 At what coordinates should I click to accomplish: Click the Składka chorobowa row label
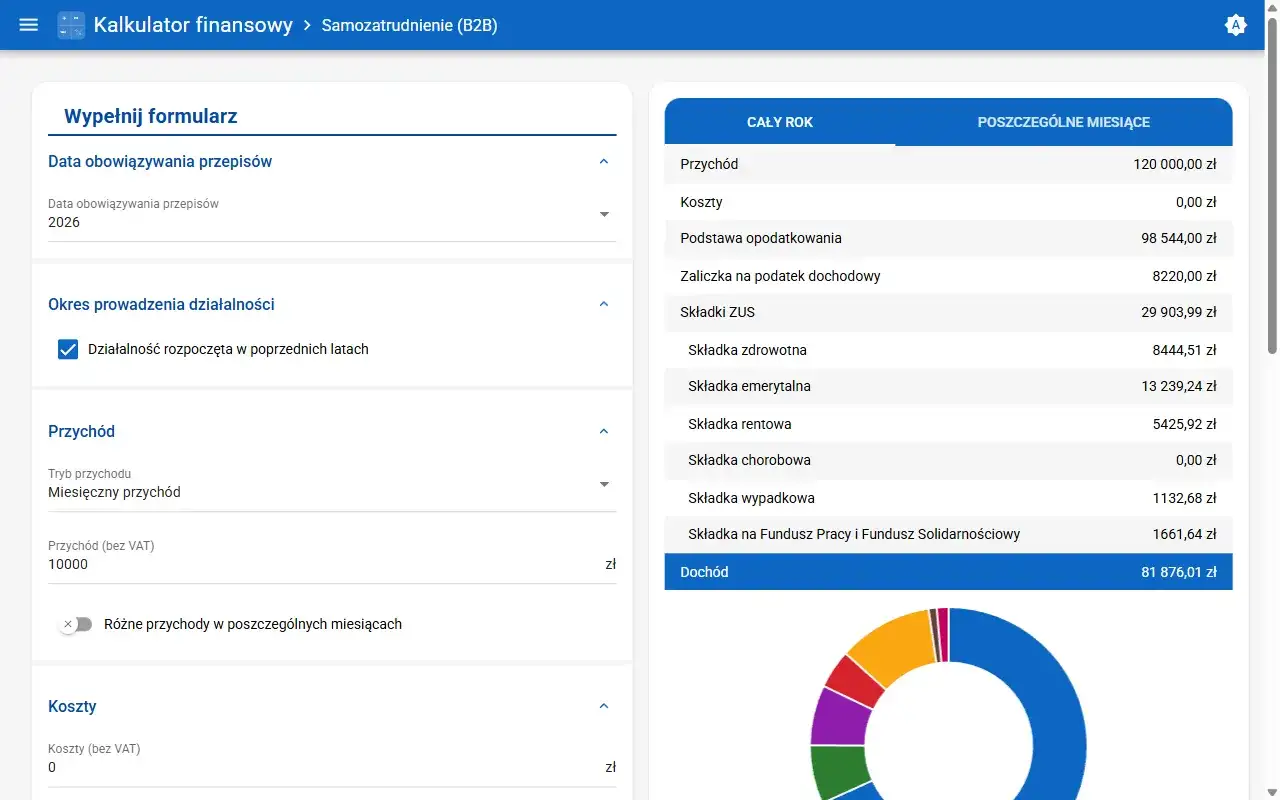tap(749, 460)
